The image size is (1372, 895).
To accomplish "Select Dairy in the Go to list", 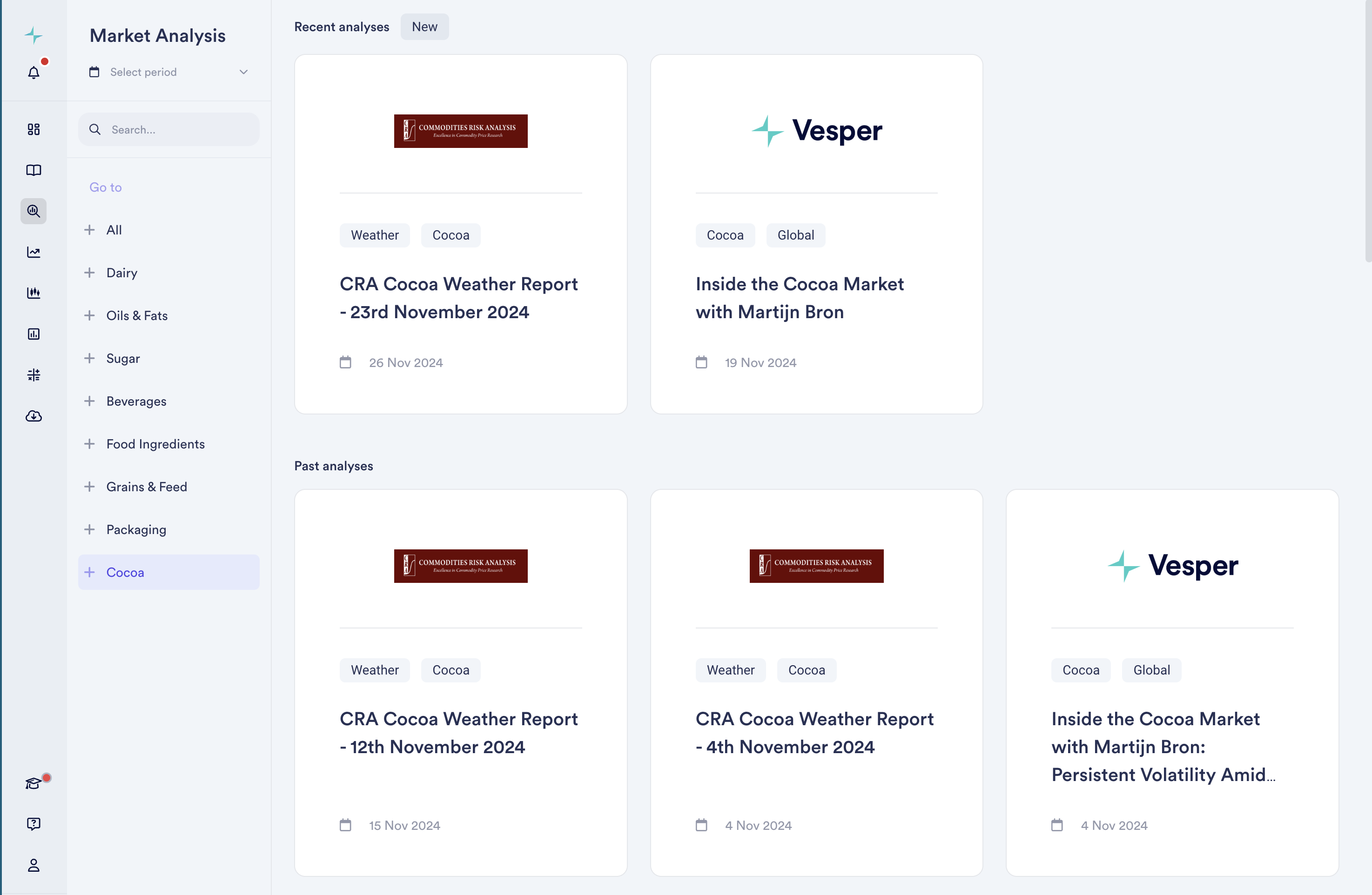I will (121, 273).
